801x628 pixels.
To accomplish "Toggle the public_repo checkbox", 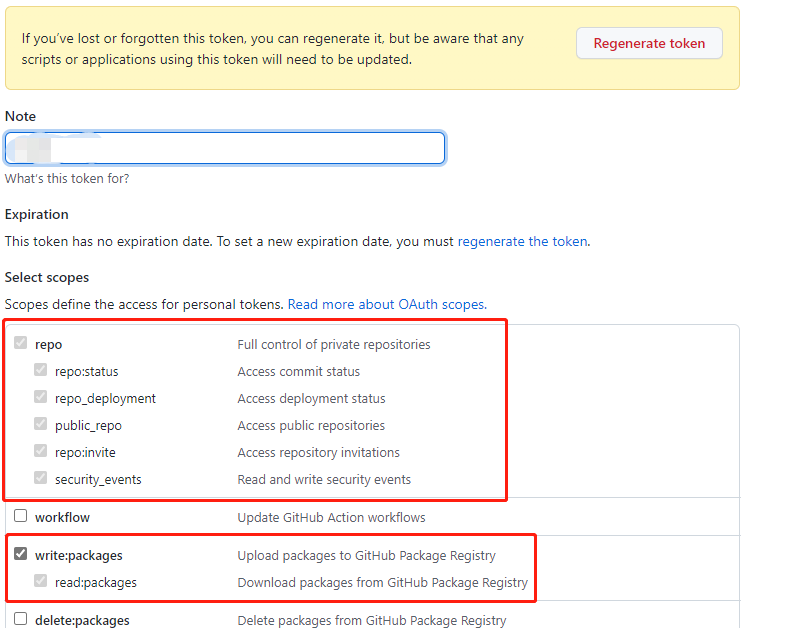I will click(x=40, y=424).
